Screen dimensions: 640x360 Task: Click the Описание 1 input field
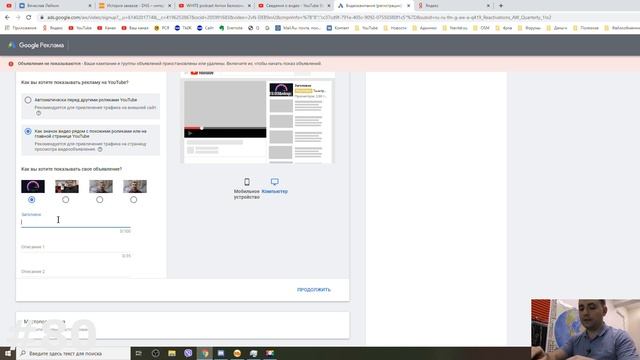click(x=76, y=247)
